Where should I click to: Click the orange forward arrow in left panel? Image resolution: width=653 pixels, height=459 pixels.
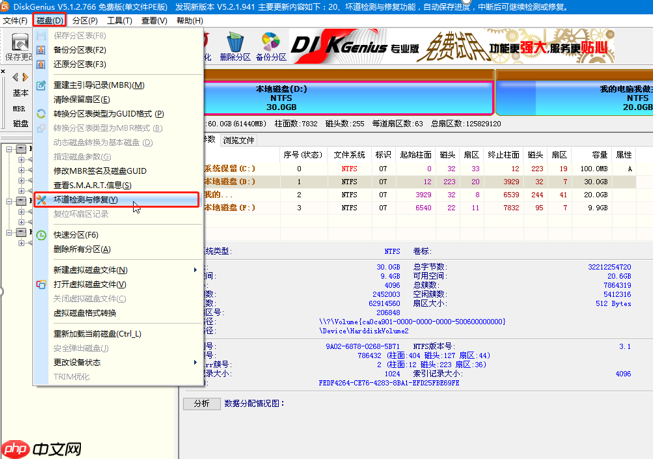click(25, 77)
